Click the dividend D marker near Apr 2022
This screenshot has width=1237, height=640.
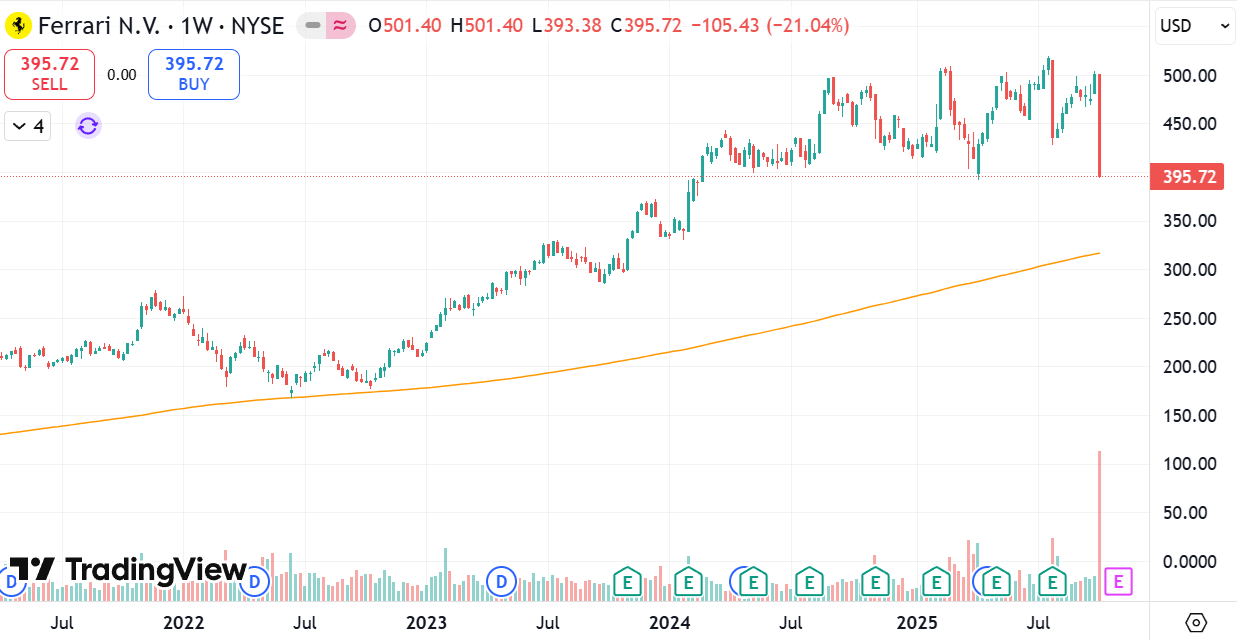255,580
